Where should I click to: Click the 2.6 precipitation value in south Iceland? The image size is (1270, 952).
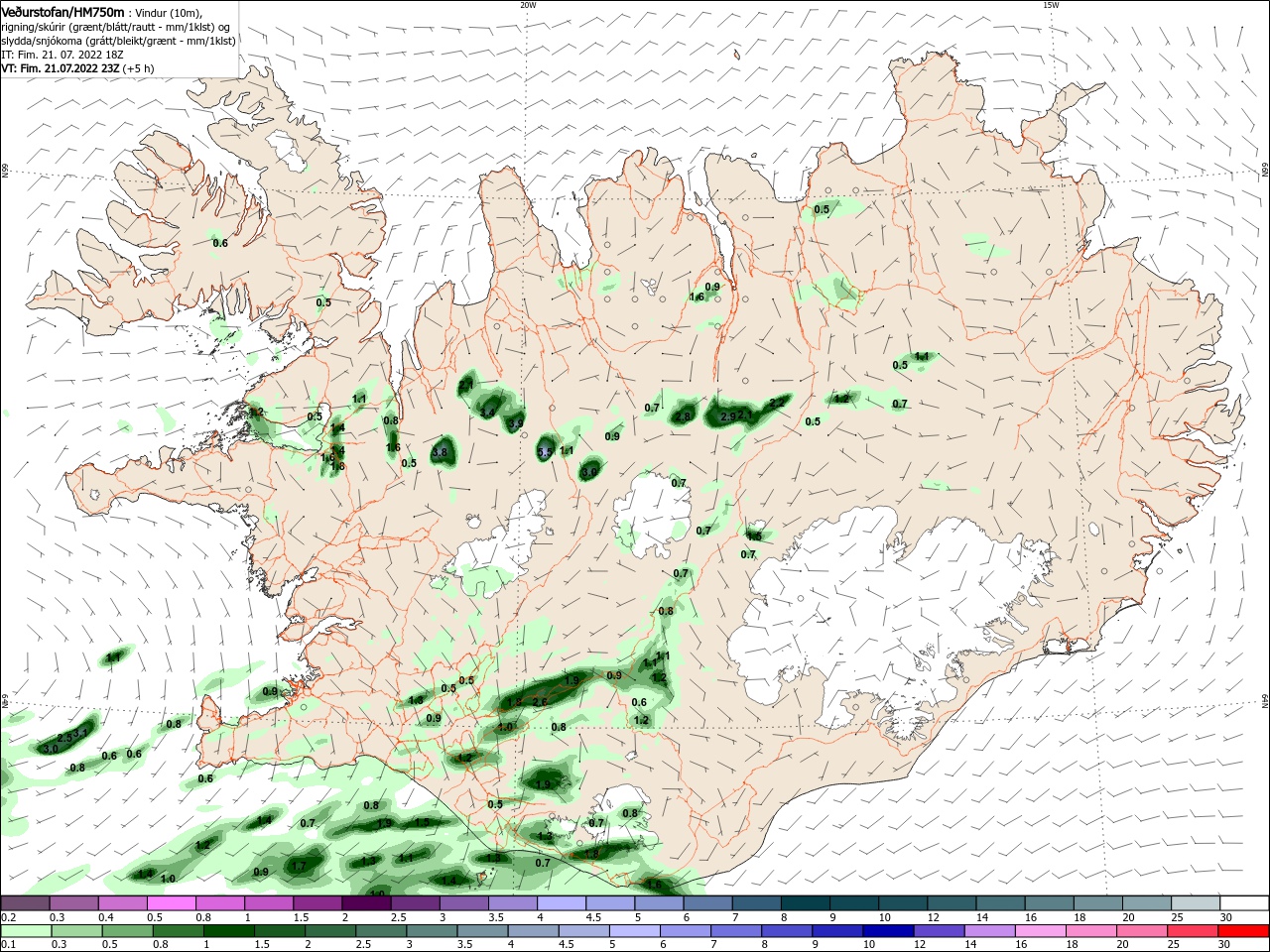540,702
